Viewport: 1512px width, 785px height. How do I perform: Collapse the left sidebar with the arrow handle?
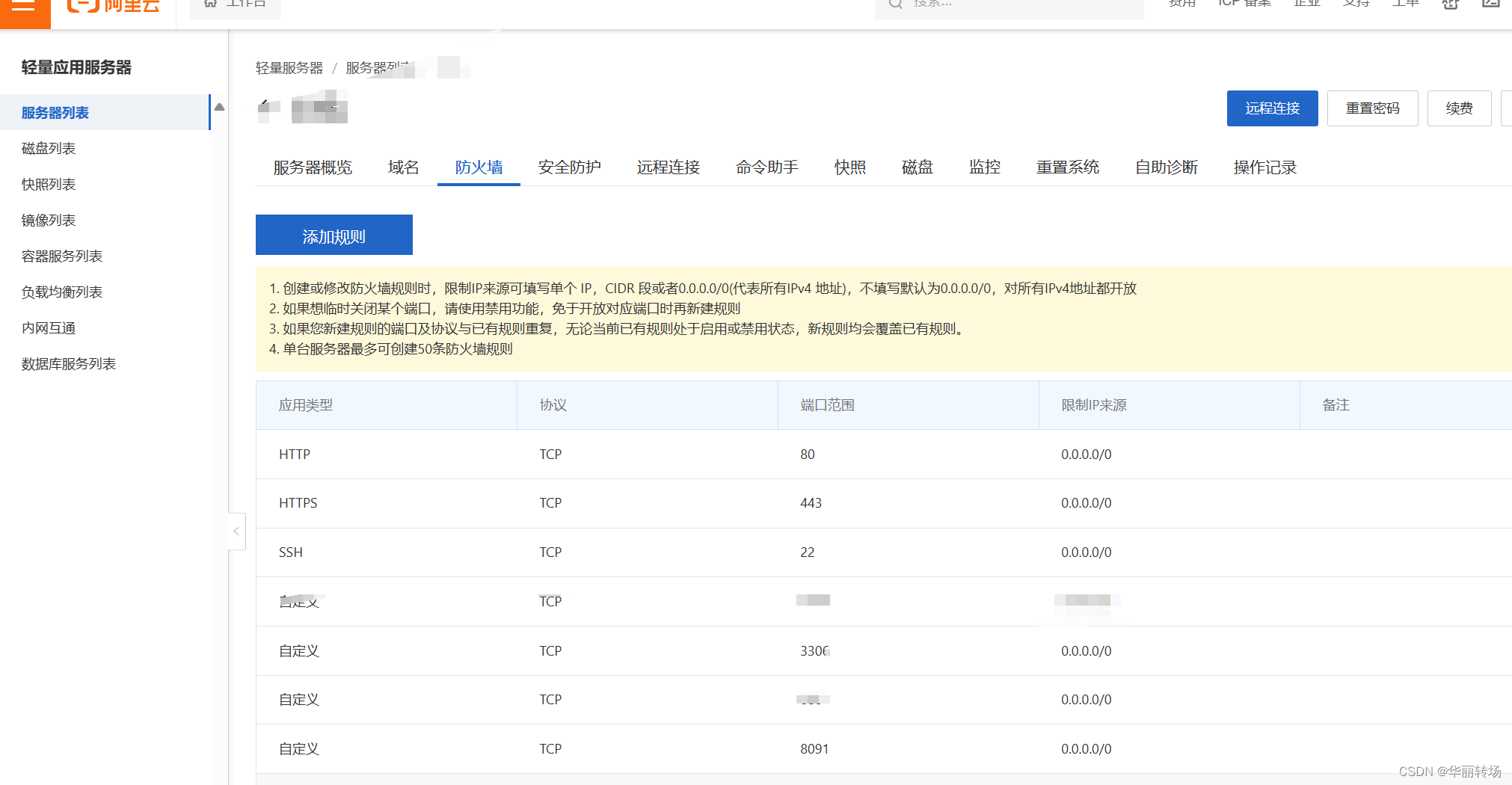pyautogui.click(x=236, y=531)
